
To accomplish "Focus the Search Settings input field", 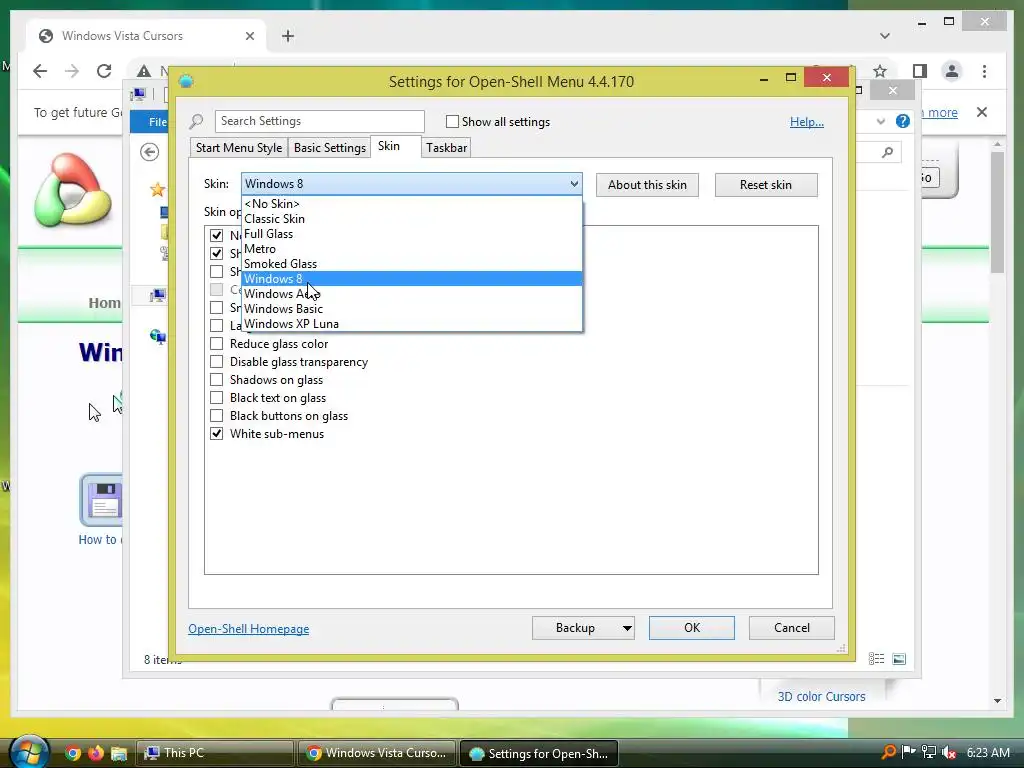I will [x=319, y=121].
